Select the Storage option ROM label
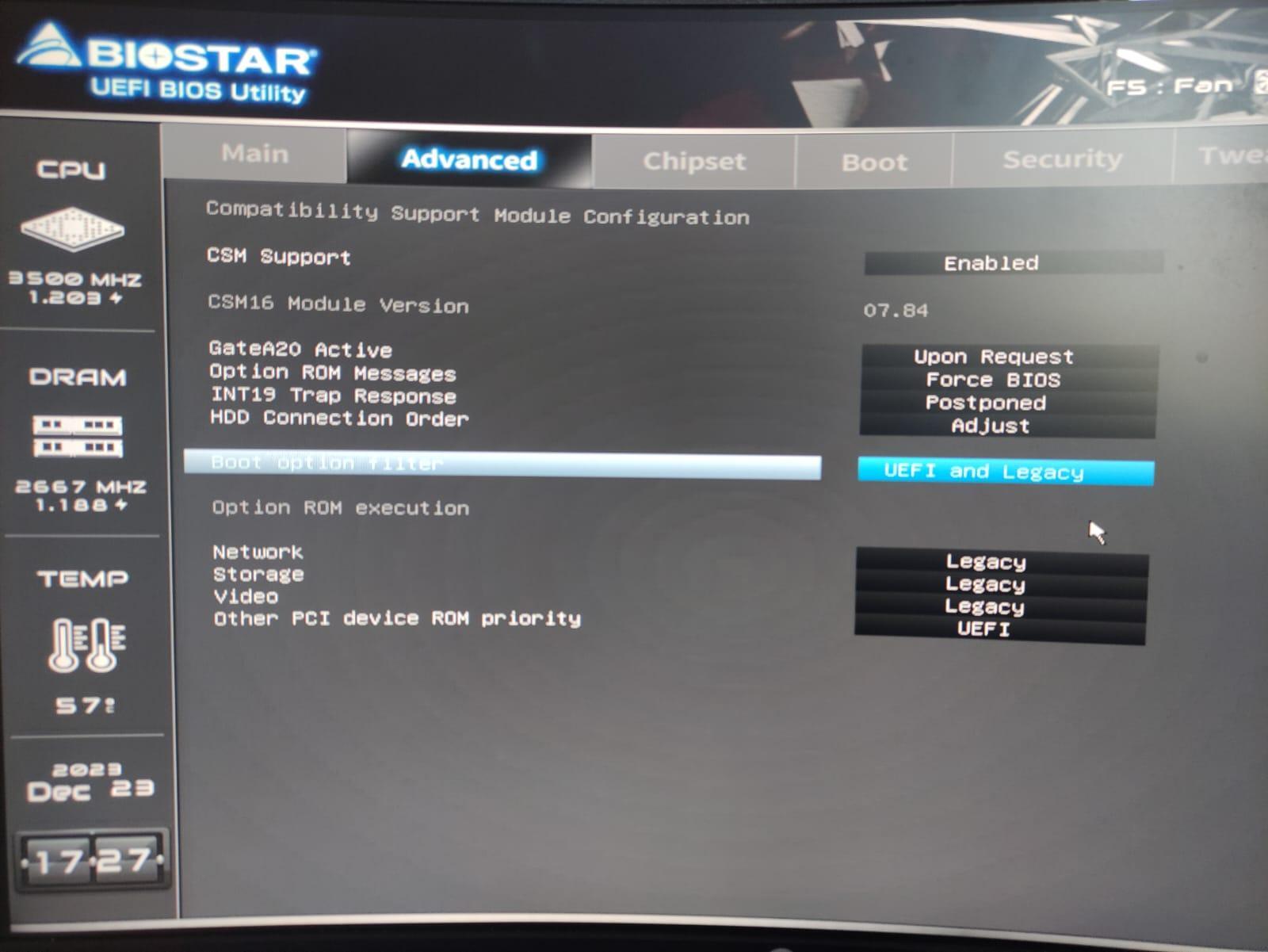 pyautogui.click(x=258, y=574)
